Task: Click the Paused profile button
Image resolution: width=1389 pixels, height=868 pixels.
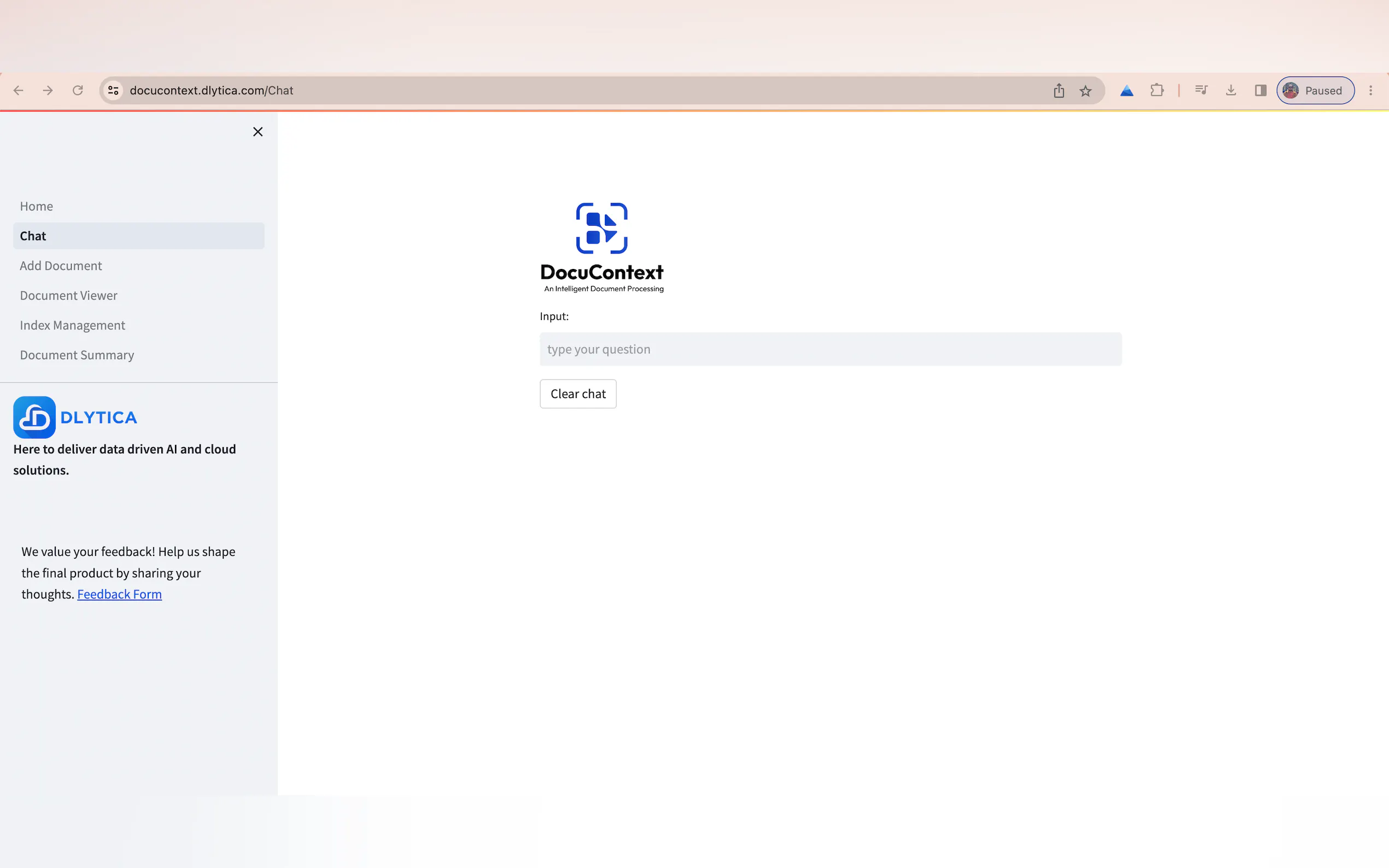Action: tap(1315, 91)
